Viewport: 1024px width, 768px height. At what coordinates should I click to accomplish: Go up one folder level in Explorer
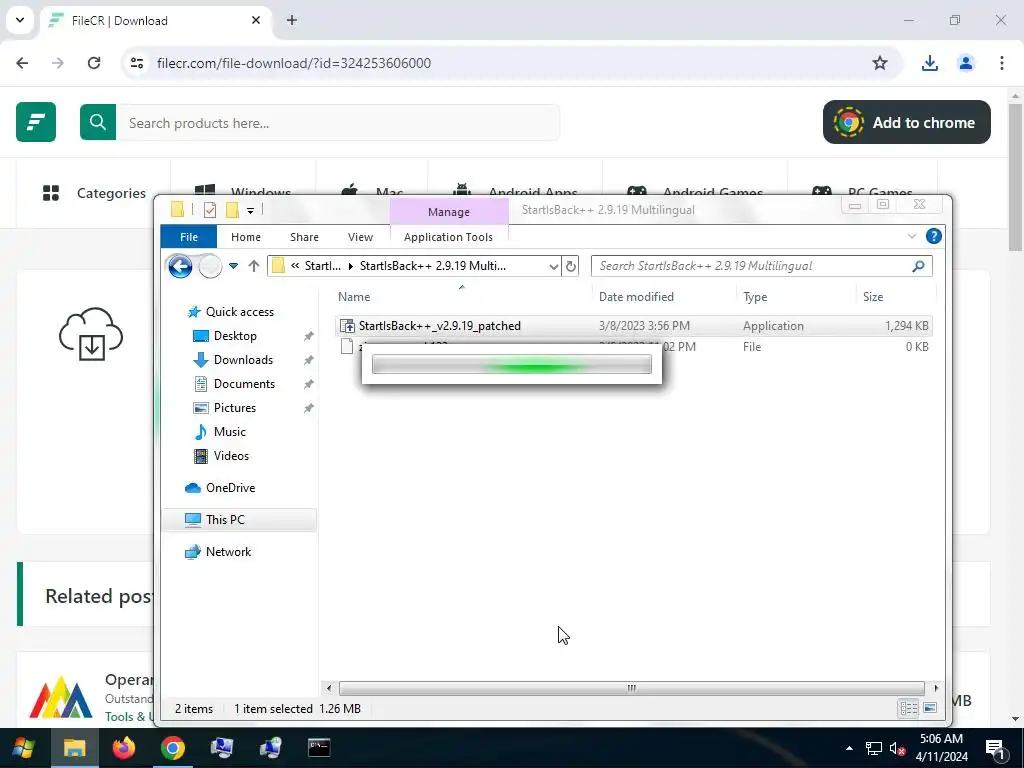tap(254, 266)
